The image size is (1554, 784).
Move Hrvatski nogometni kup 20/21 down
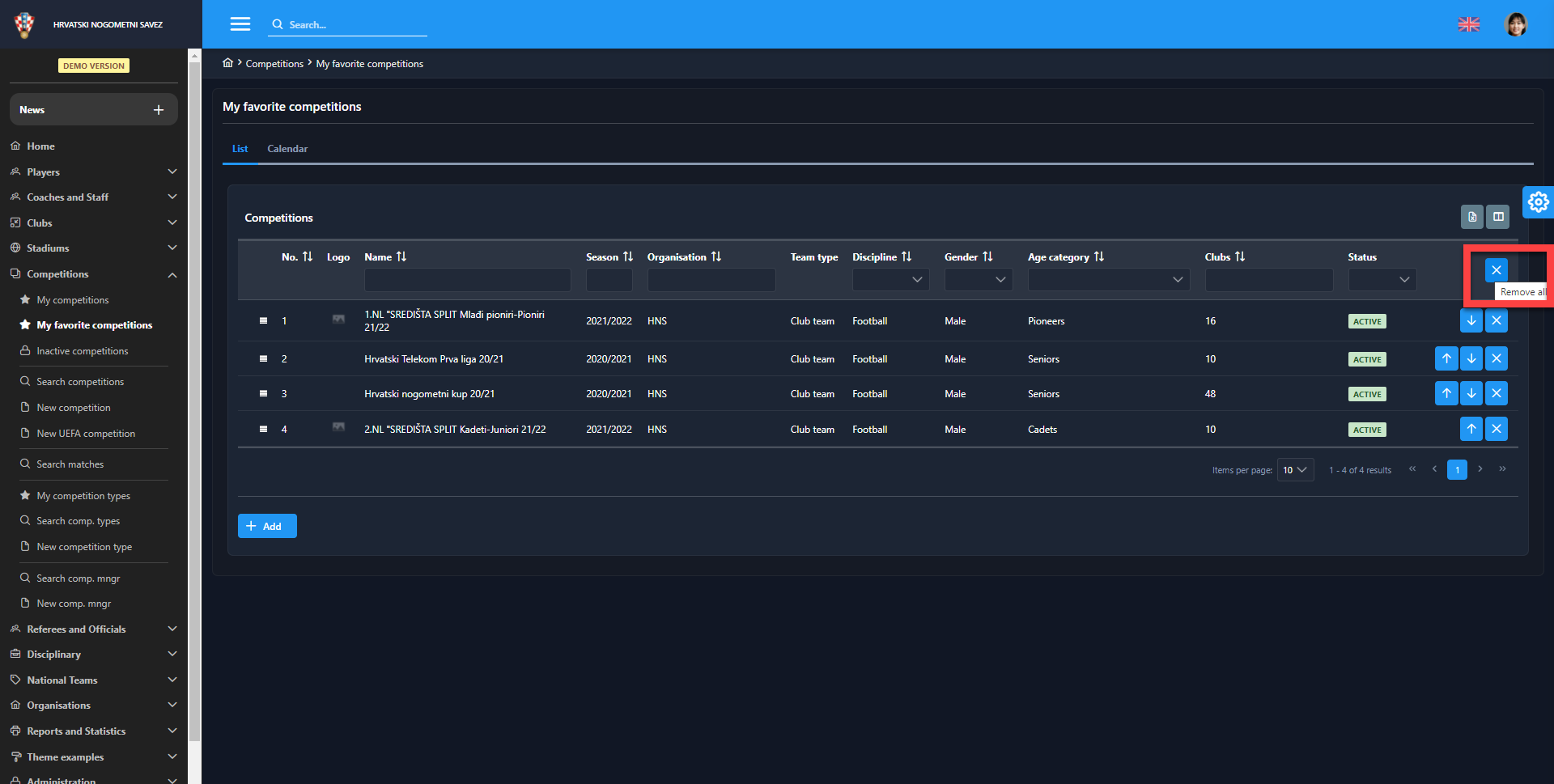click(x=1471, y=394)
